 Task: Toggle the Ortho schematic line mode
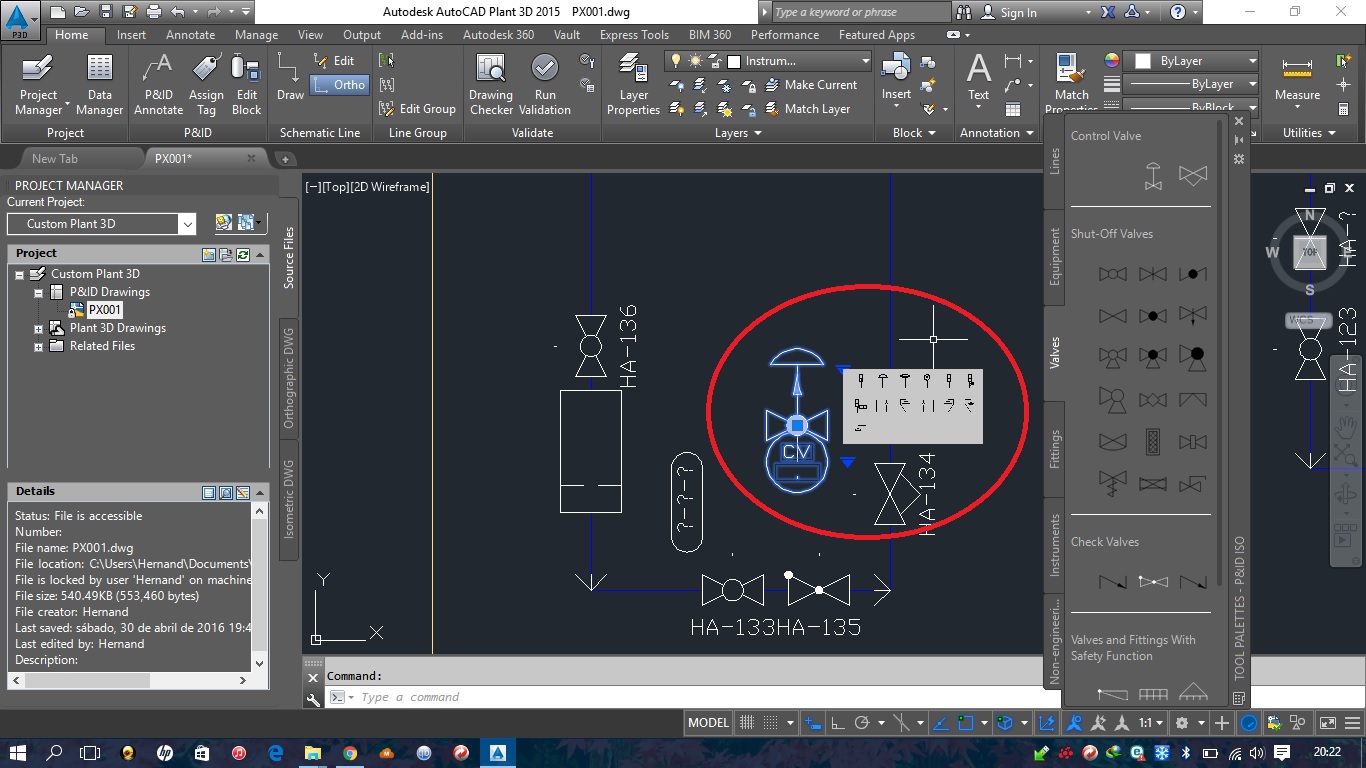click(x=339, y=85)
